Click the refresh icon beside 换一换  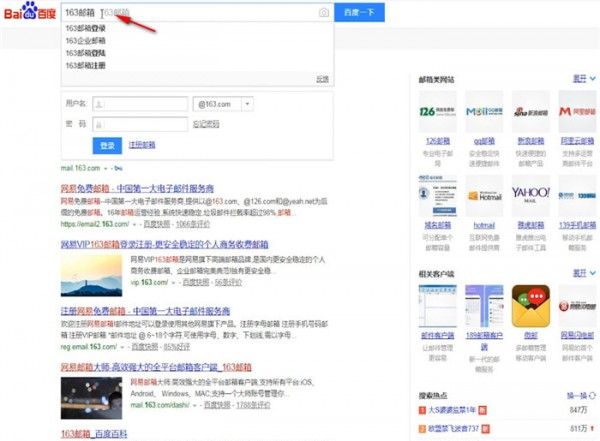(x=592, y=395)
